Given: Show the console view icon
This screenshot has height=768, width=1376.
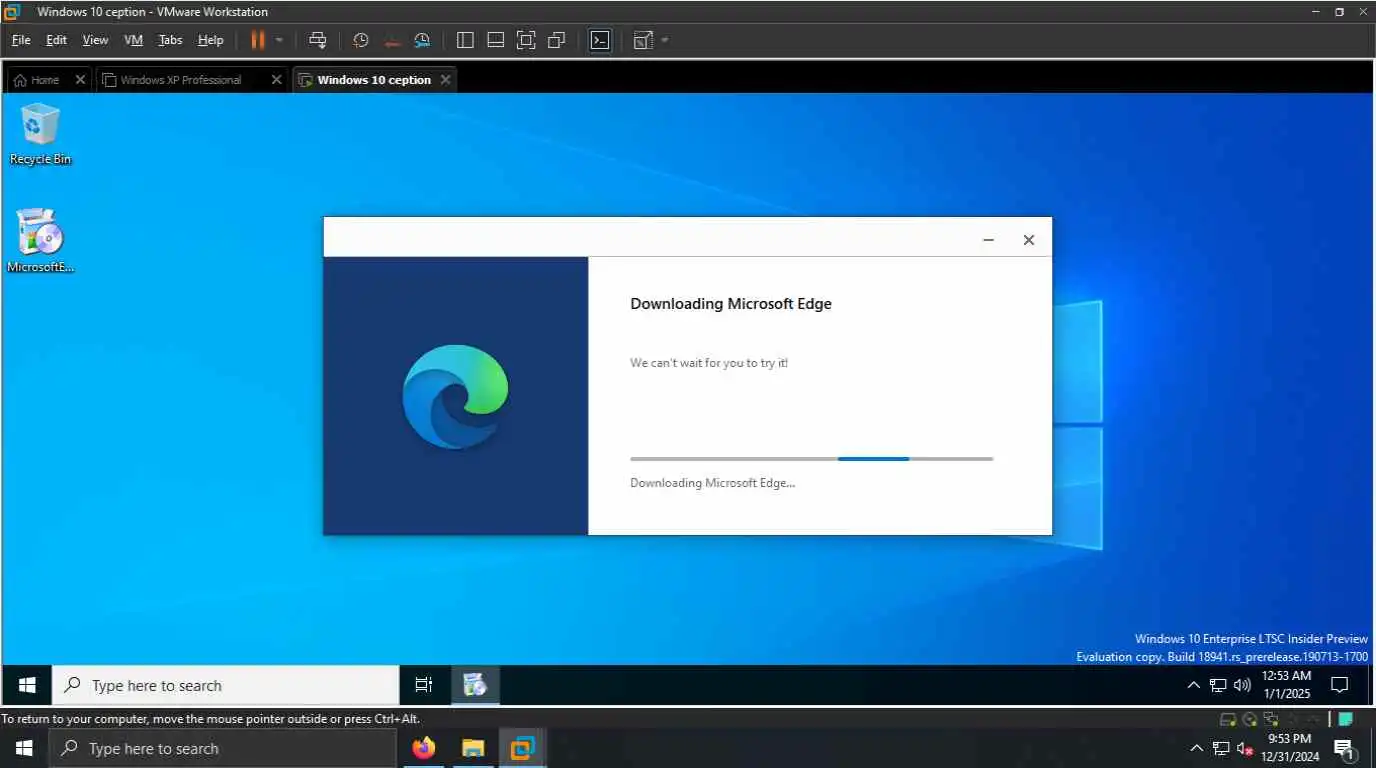Looking at the screenshot, I should pos(599,40).
